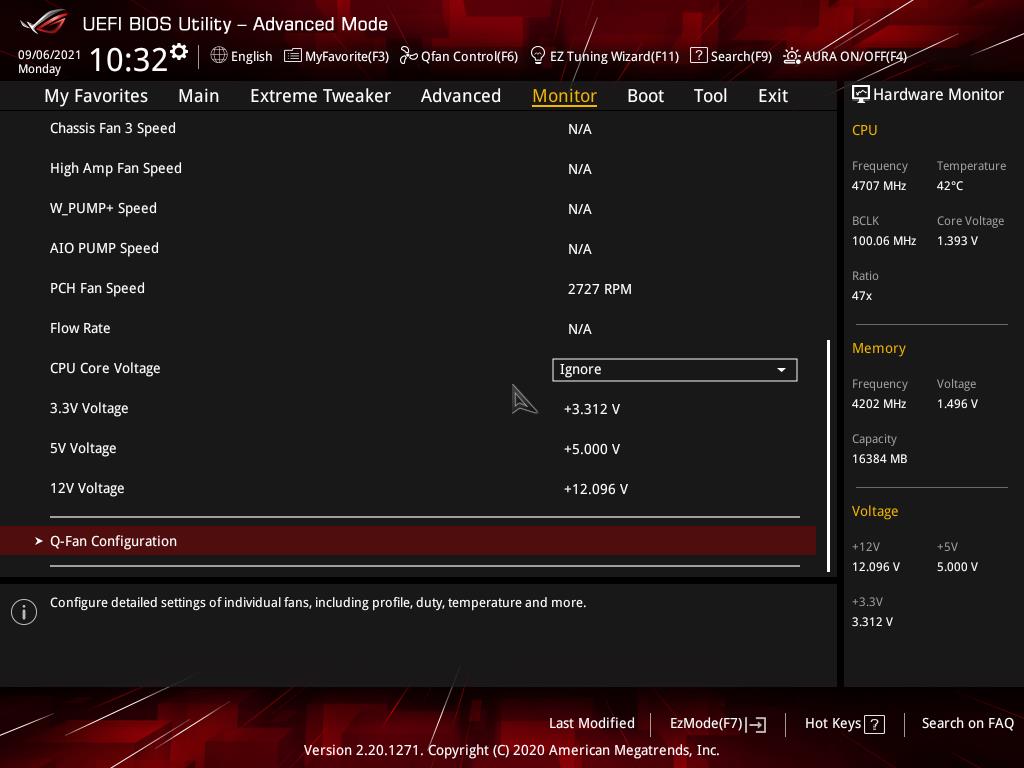
Task: Open MyFavorite(F3) list icon
Action: 292,56
